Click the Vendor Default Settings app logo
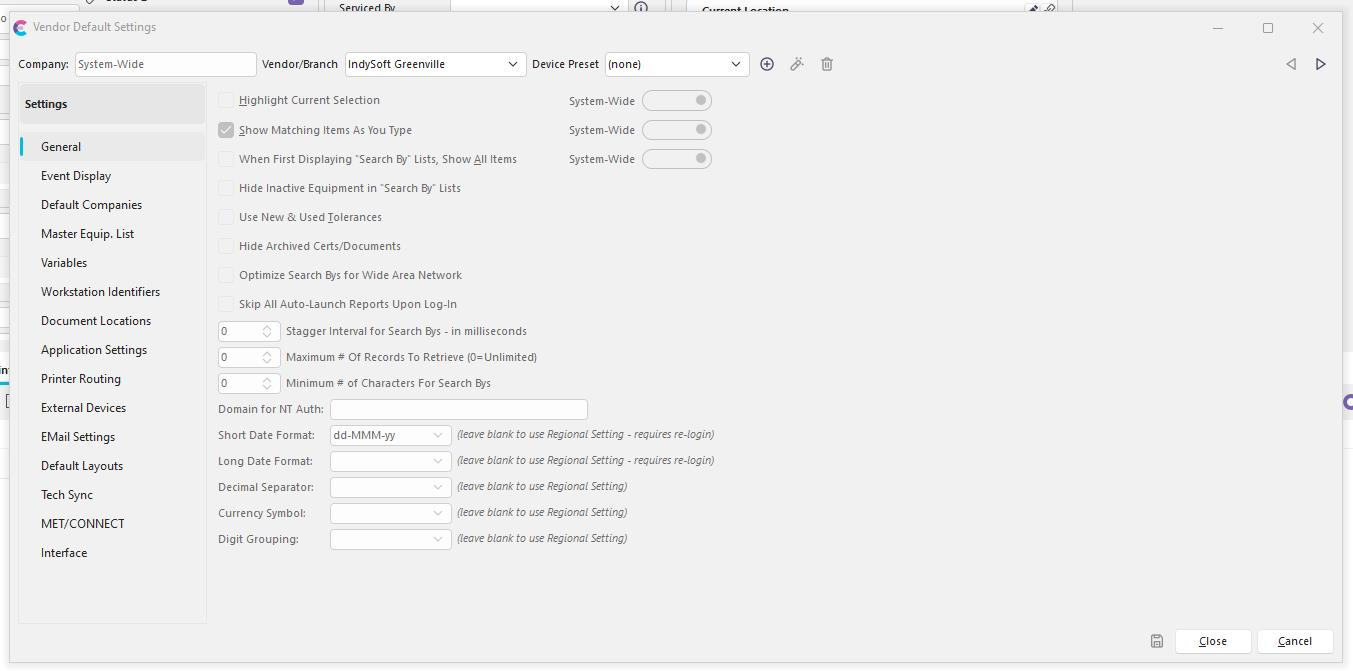Image resolution: width=1353 pixels, height=671 pixels. (x=20, y=28)
